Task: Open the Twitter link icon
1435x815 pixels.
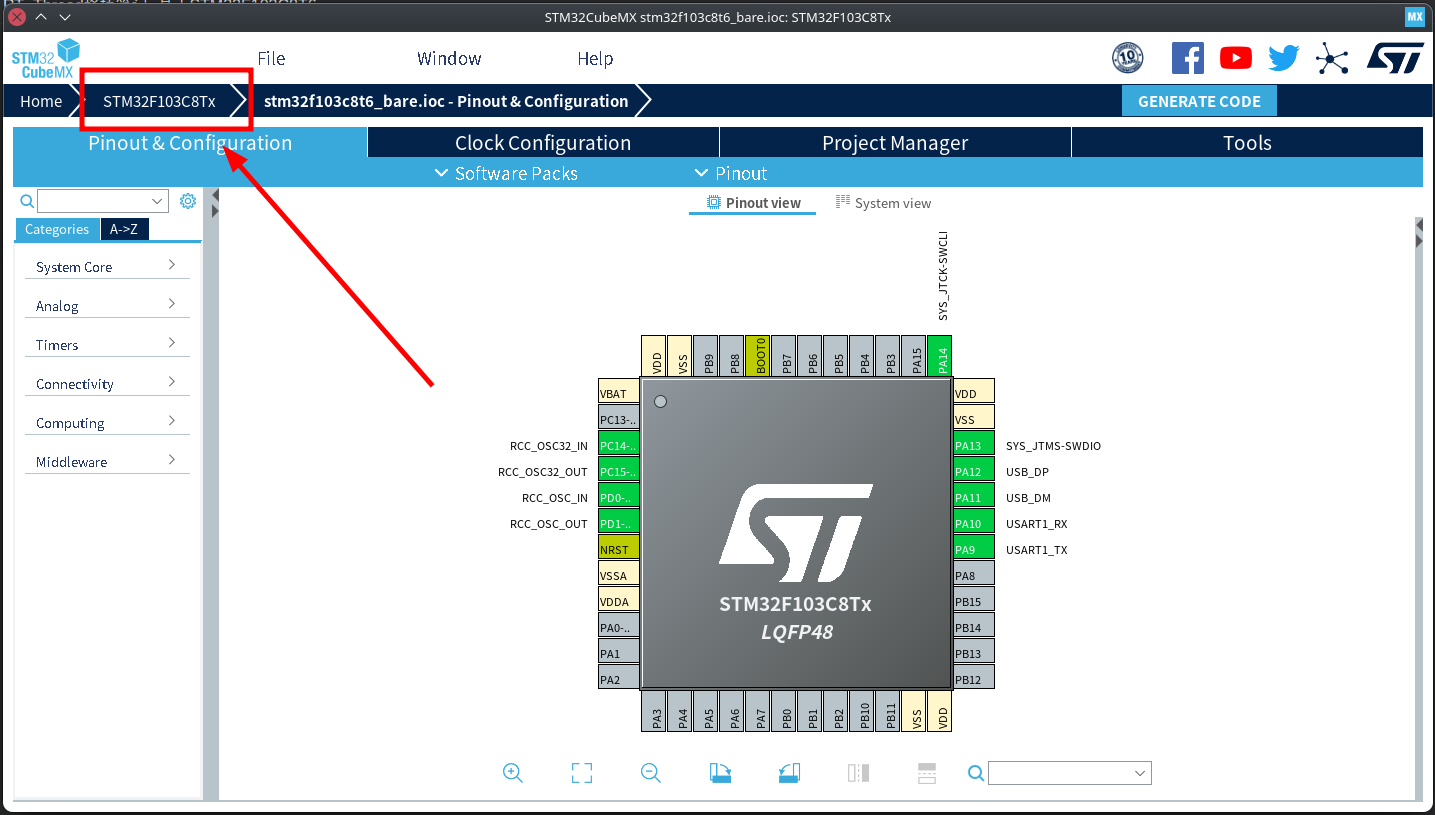Action: point(1284,58)
